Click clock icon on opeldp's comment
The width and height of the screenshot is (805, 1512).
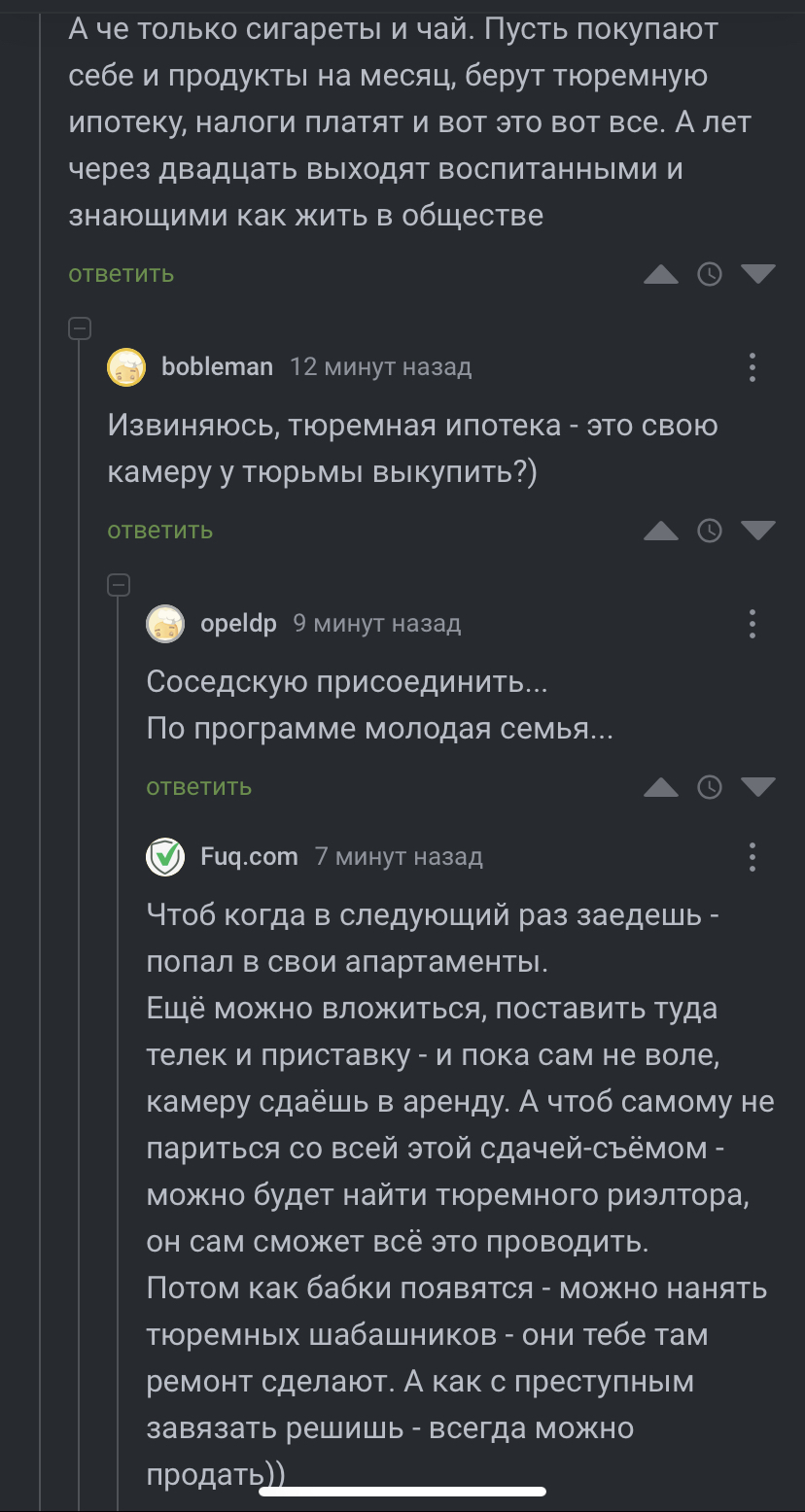pyautogui.click(x=710, y=787)
